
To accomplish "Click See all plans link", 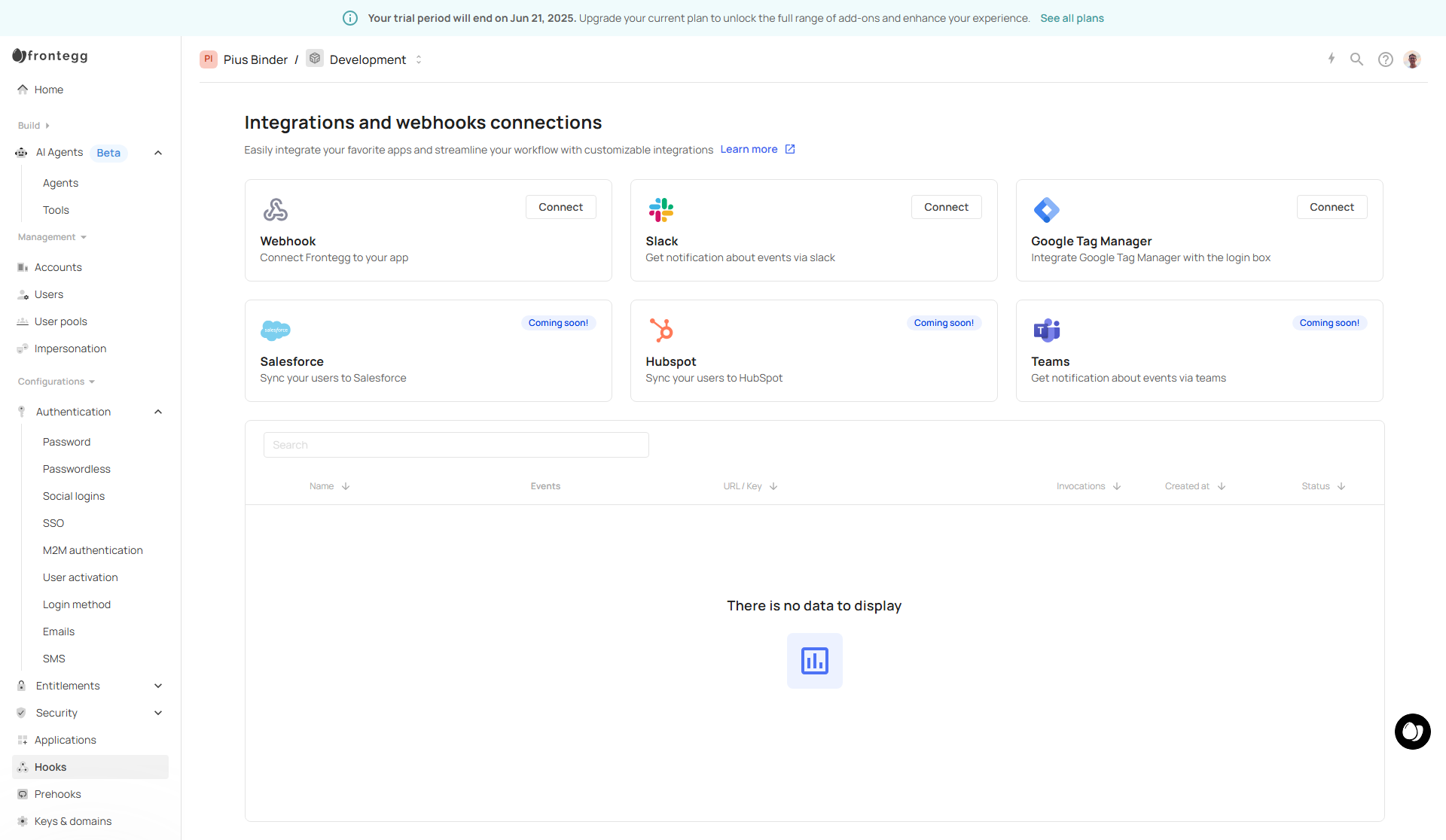I will [x=1072, y=18].
